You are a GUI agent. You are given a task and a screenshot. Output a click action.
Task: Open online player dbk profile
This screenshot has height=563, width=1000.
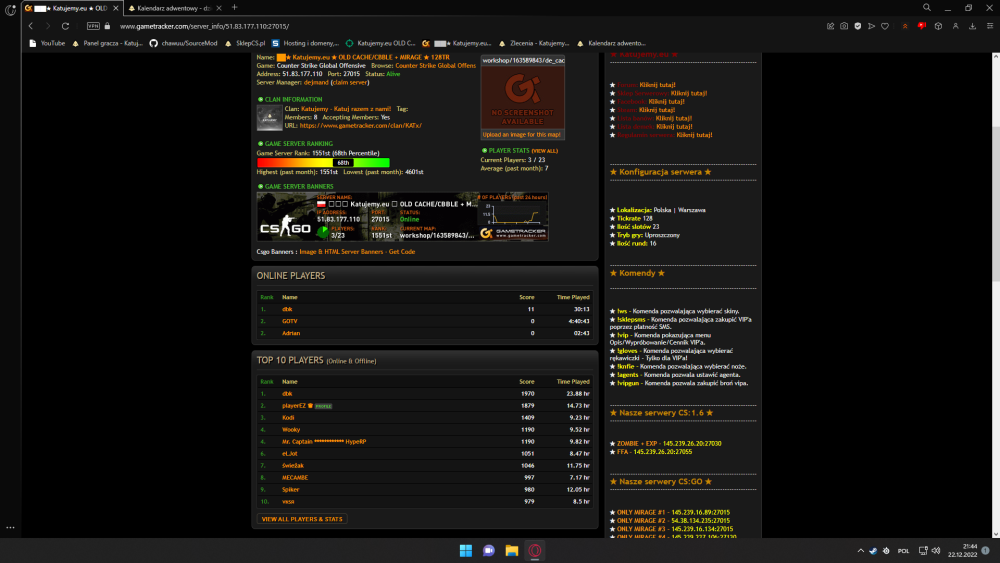click(x=287, y=309)
